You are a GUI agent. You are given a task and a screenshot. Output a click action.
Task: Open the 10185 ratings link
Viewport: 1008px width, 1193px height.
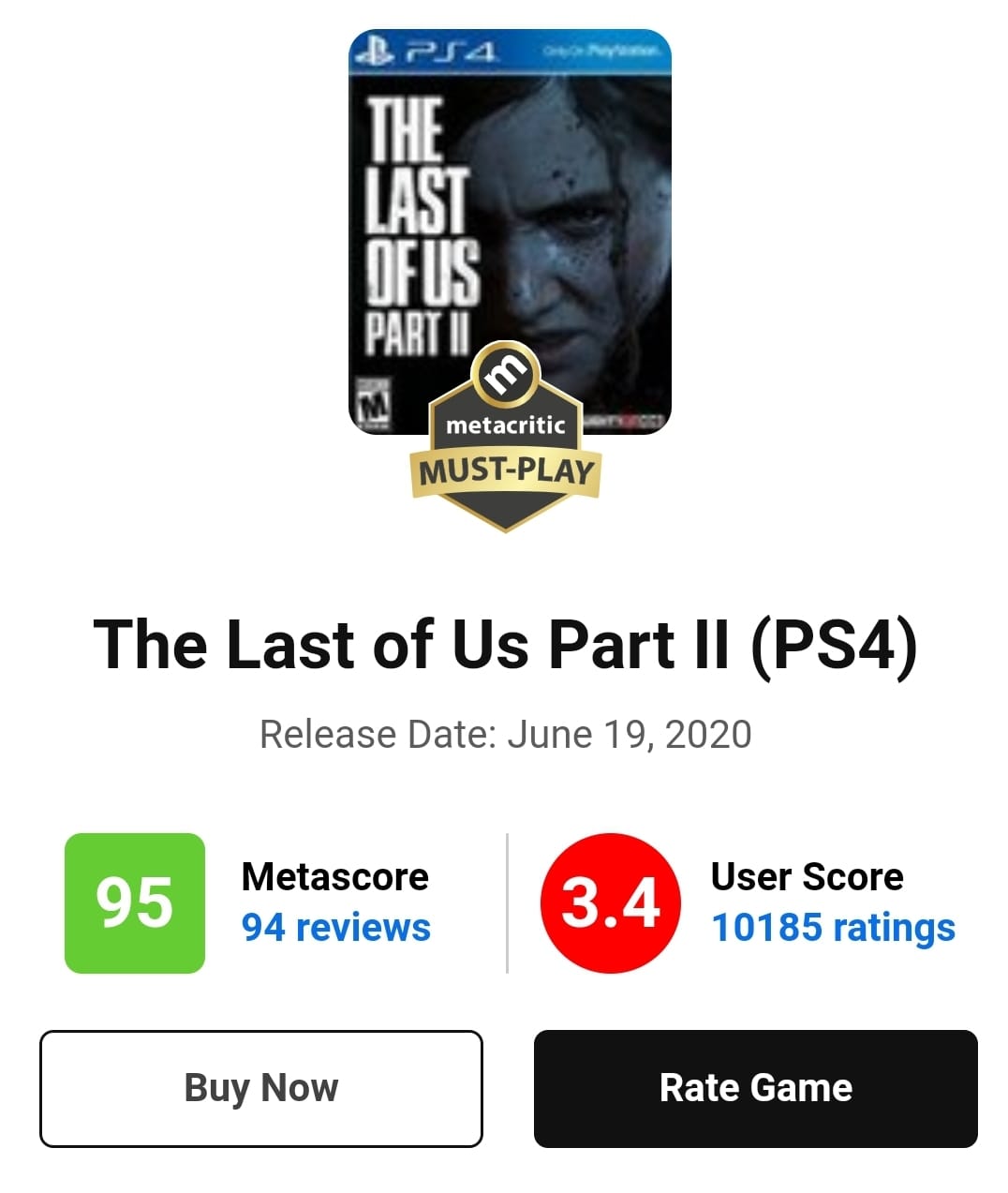[834, 927]
